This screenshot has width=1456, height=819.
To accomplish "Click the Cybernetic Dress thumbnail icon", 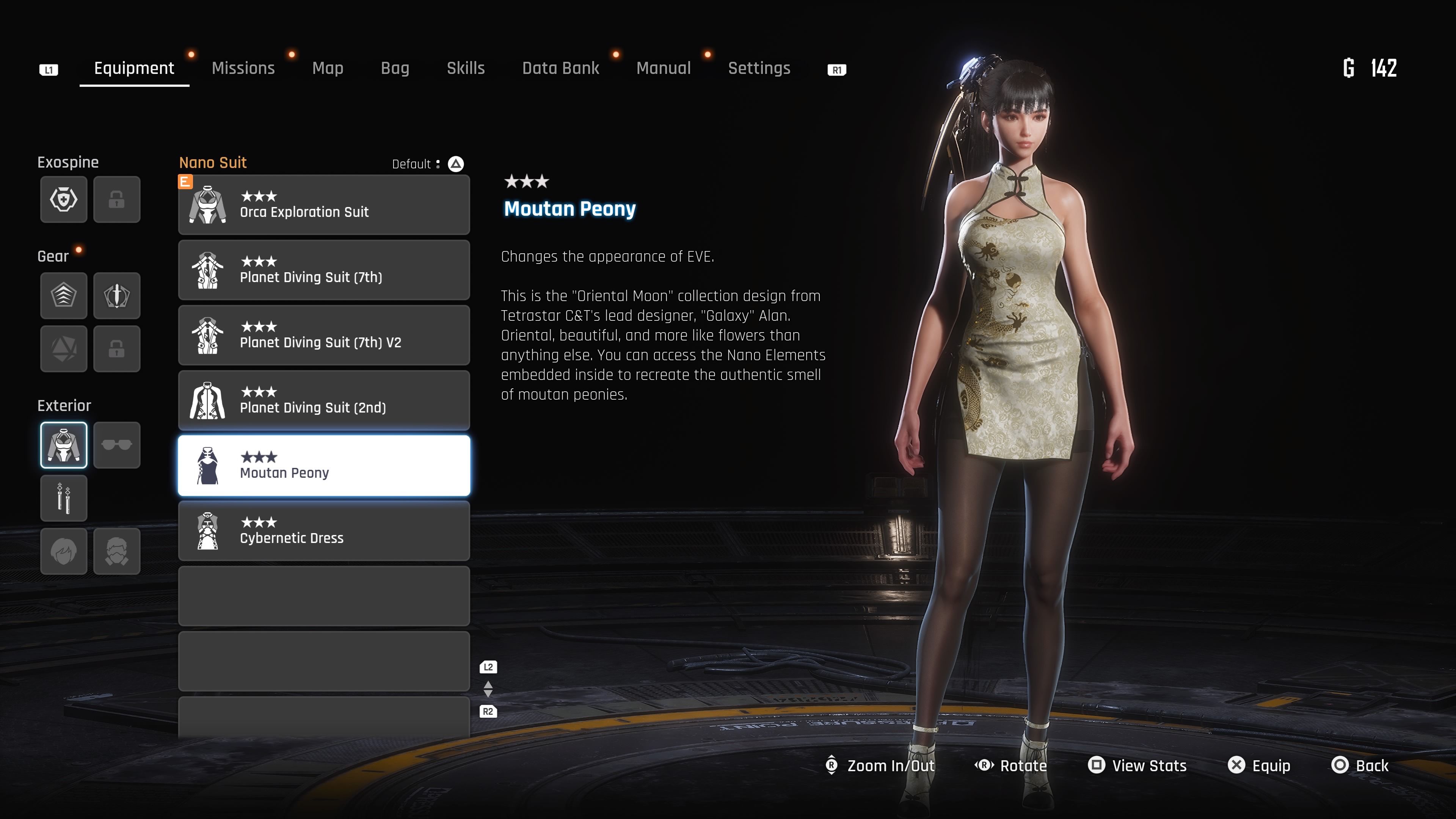I will [207, 531].
